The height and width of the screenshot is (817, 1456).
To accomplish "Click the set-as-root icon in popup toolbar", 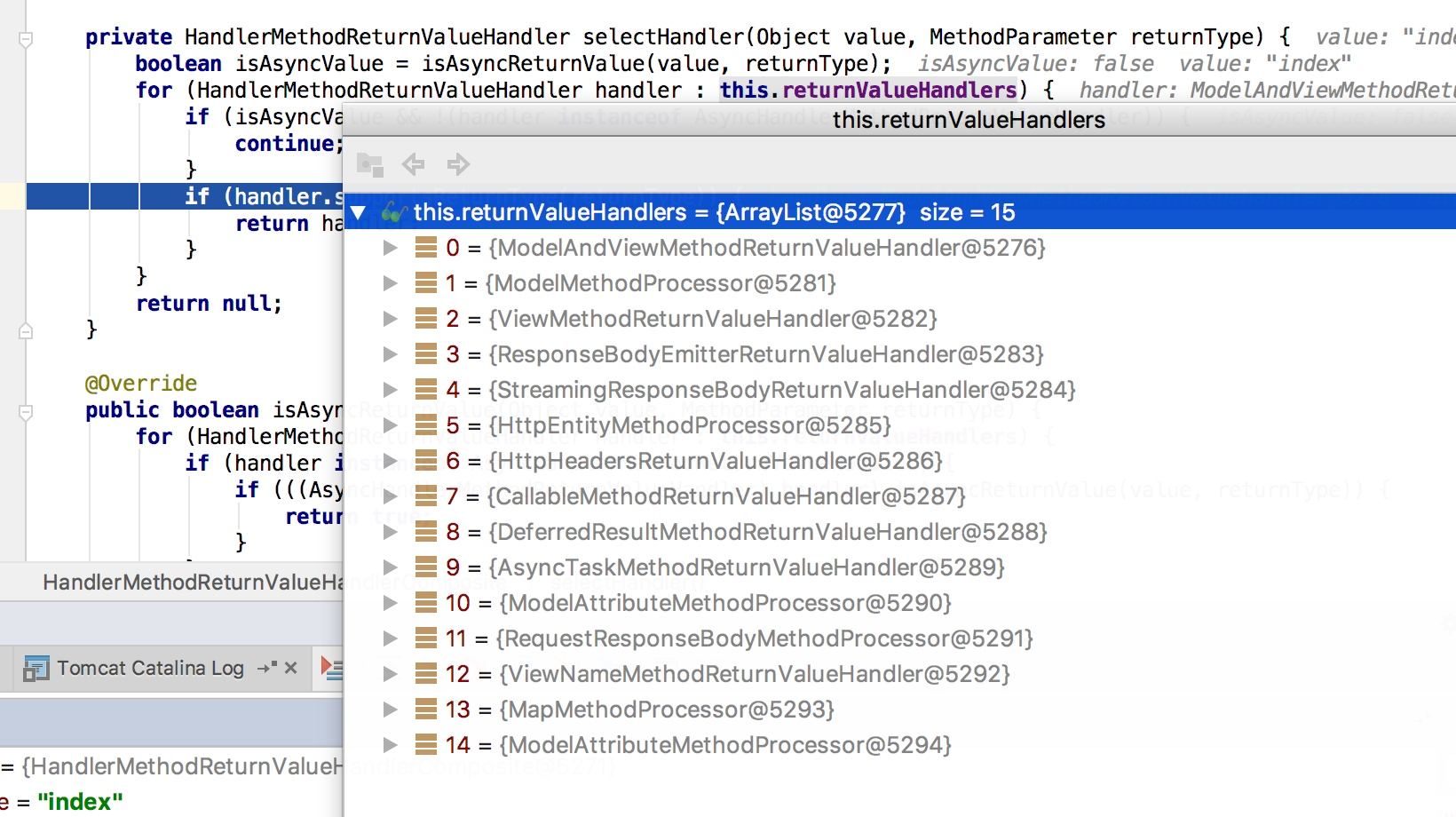I will [369, 164].
